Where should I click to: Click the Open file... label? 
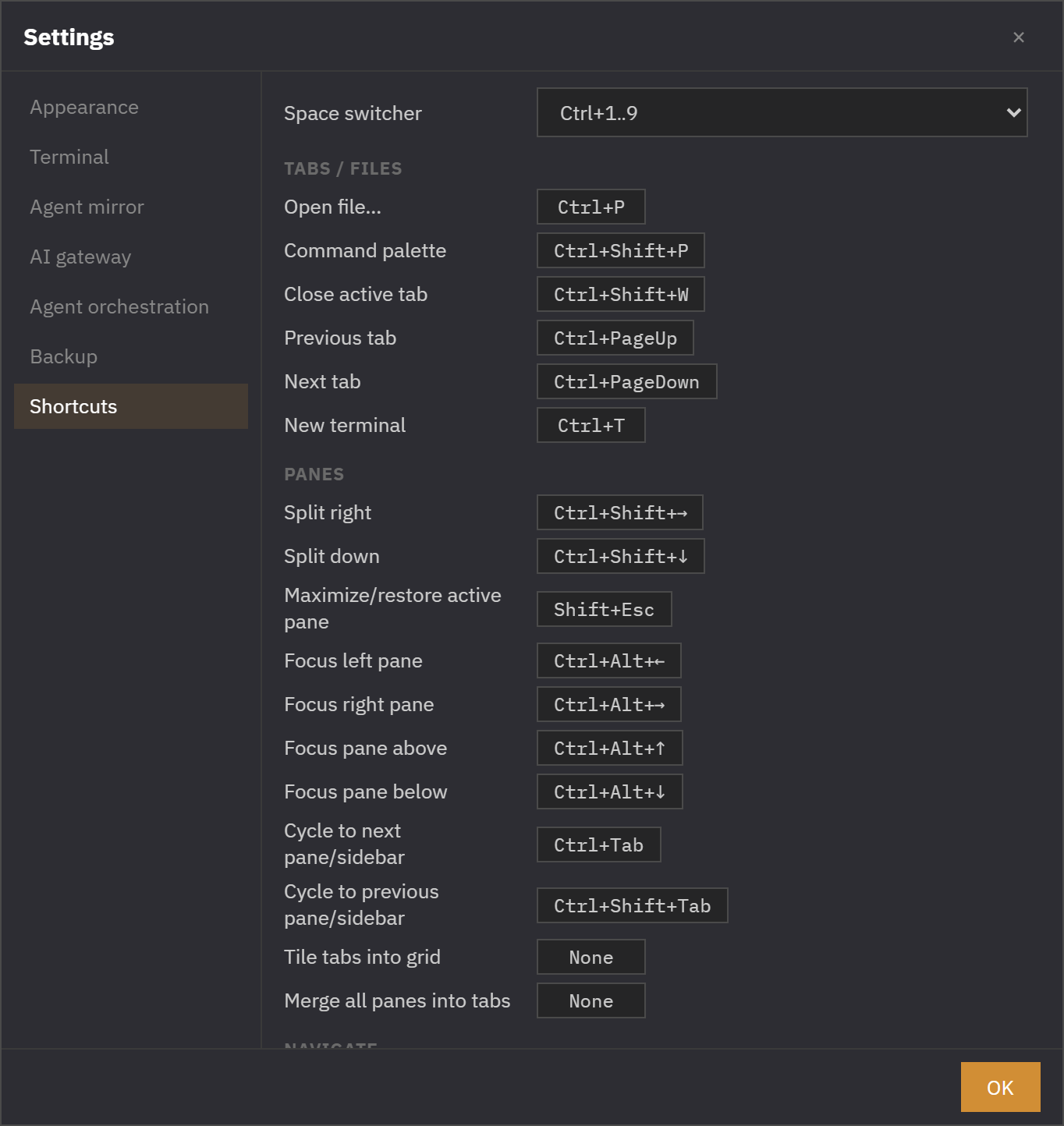(x=332, y=207)
